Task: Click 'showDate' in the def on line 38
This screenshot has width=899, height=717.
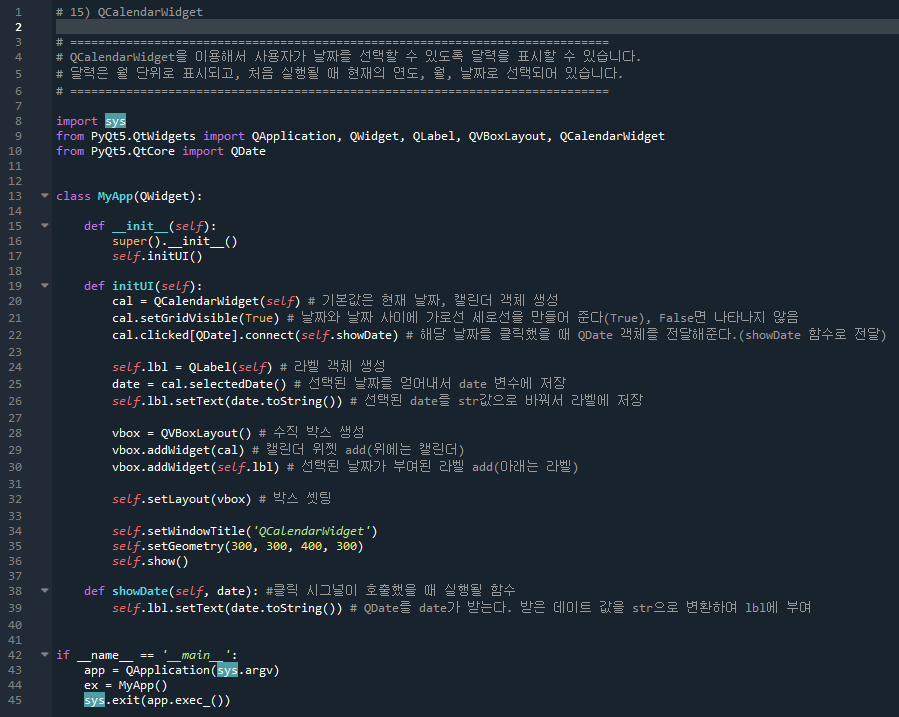Action: (x=140, y=591)
